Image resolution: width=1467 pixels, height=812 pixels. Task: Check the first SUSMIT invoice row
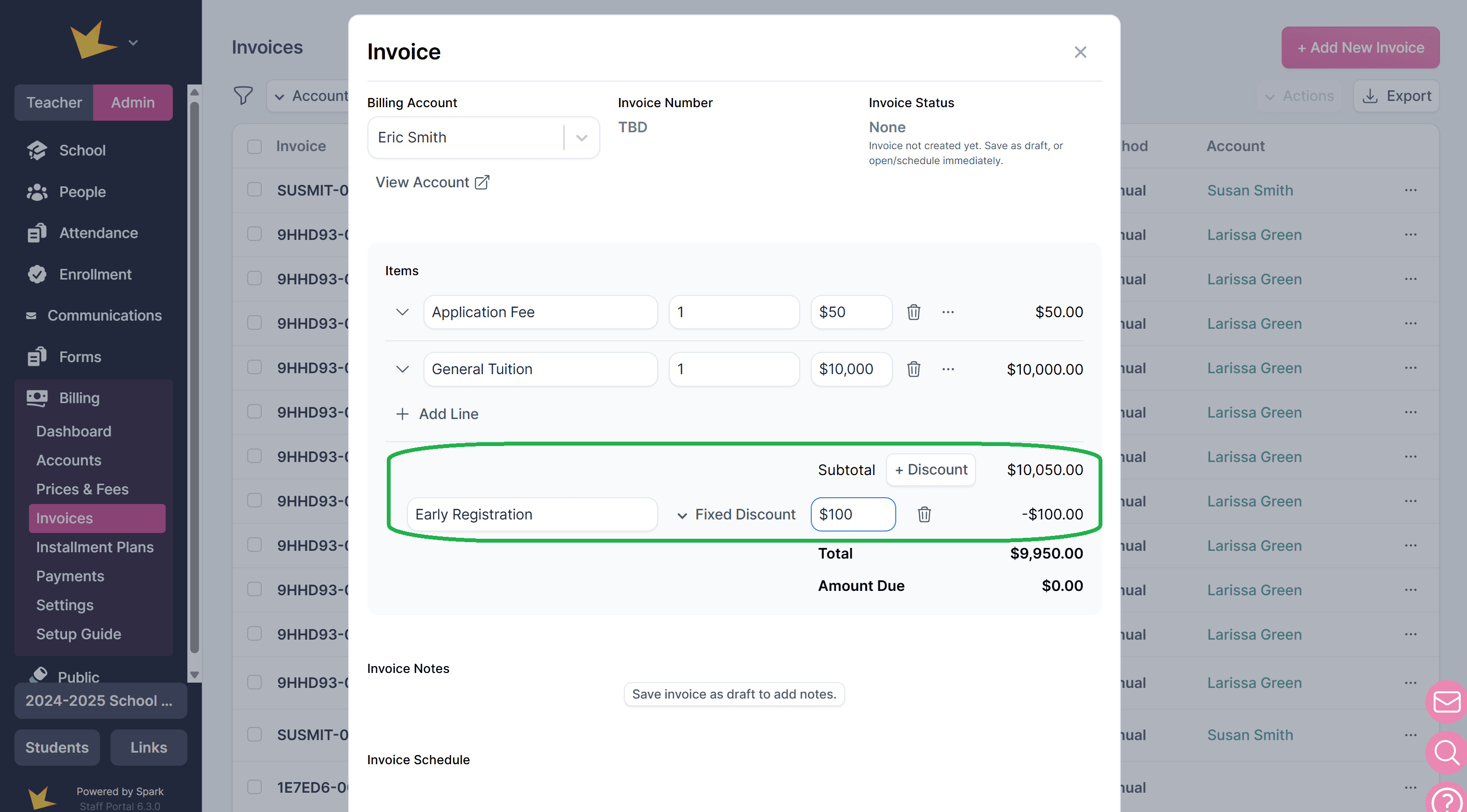254,190
